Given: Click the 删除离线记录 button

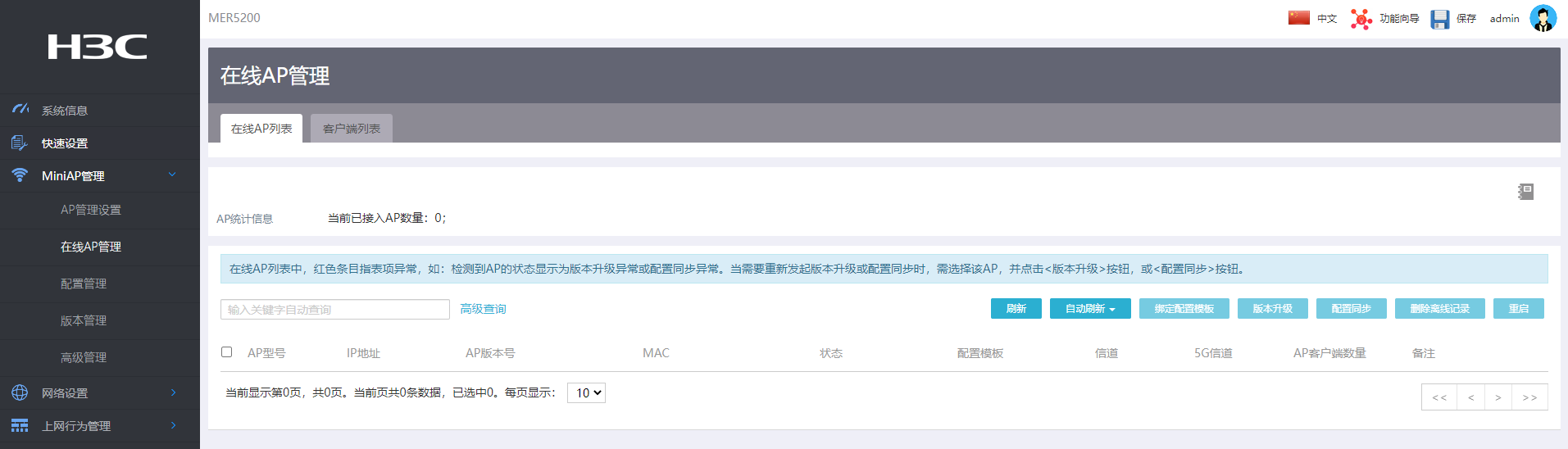Looking at the screenshot, I should 1440,308.
